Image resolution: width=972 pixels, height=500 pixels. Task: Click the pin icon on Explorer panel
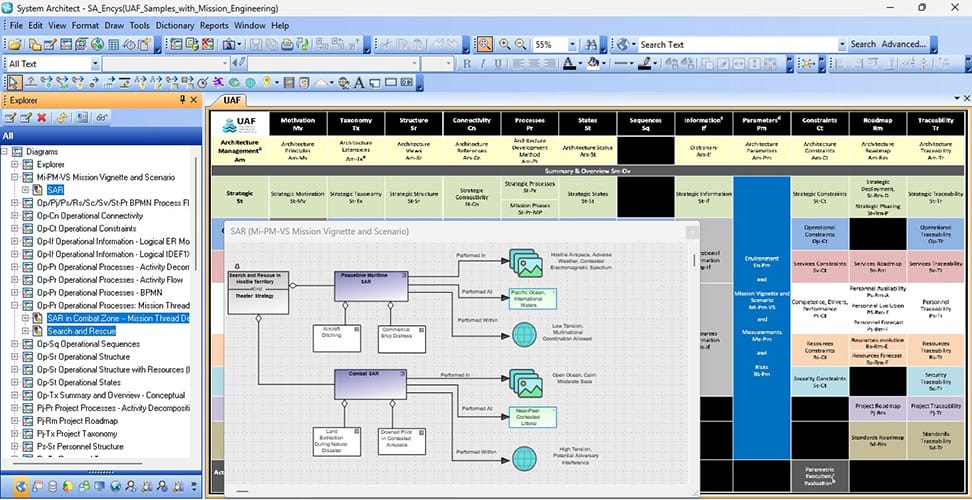(x=182, y=100)
